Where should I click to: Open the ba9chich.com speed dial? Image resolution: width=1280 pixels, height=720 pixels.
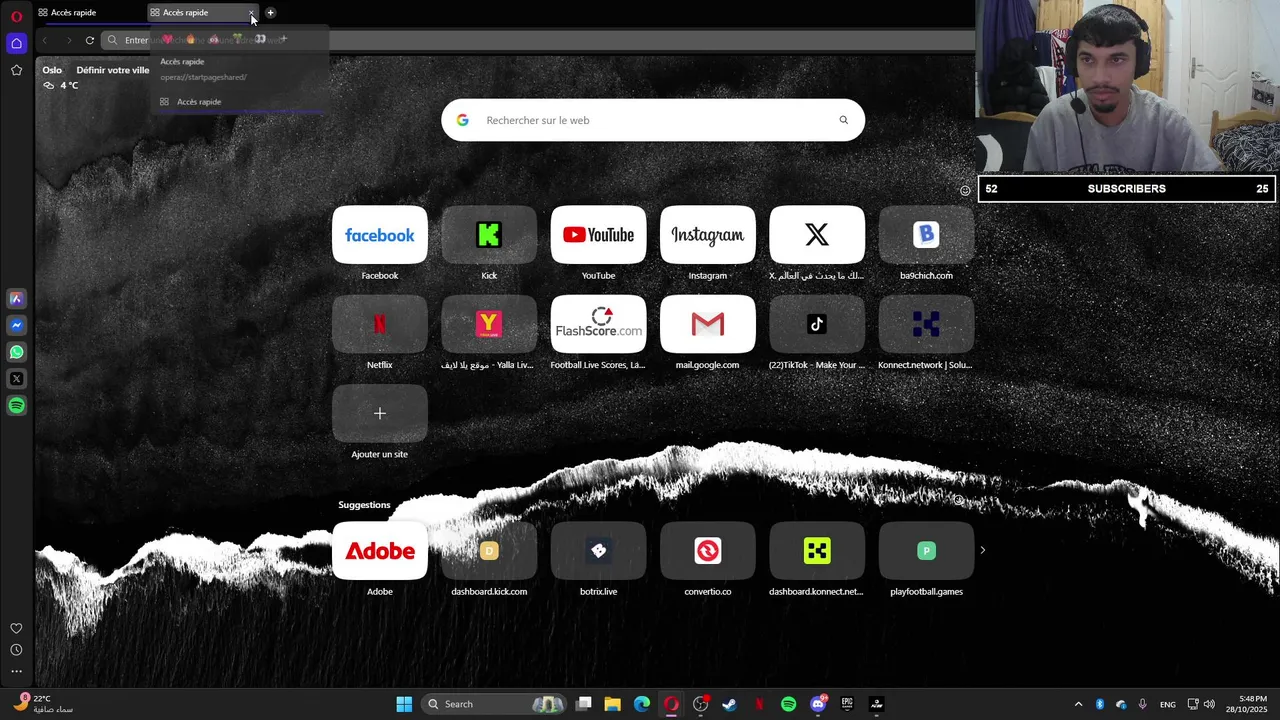[x=926, y=235]
